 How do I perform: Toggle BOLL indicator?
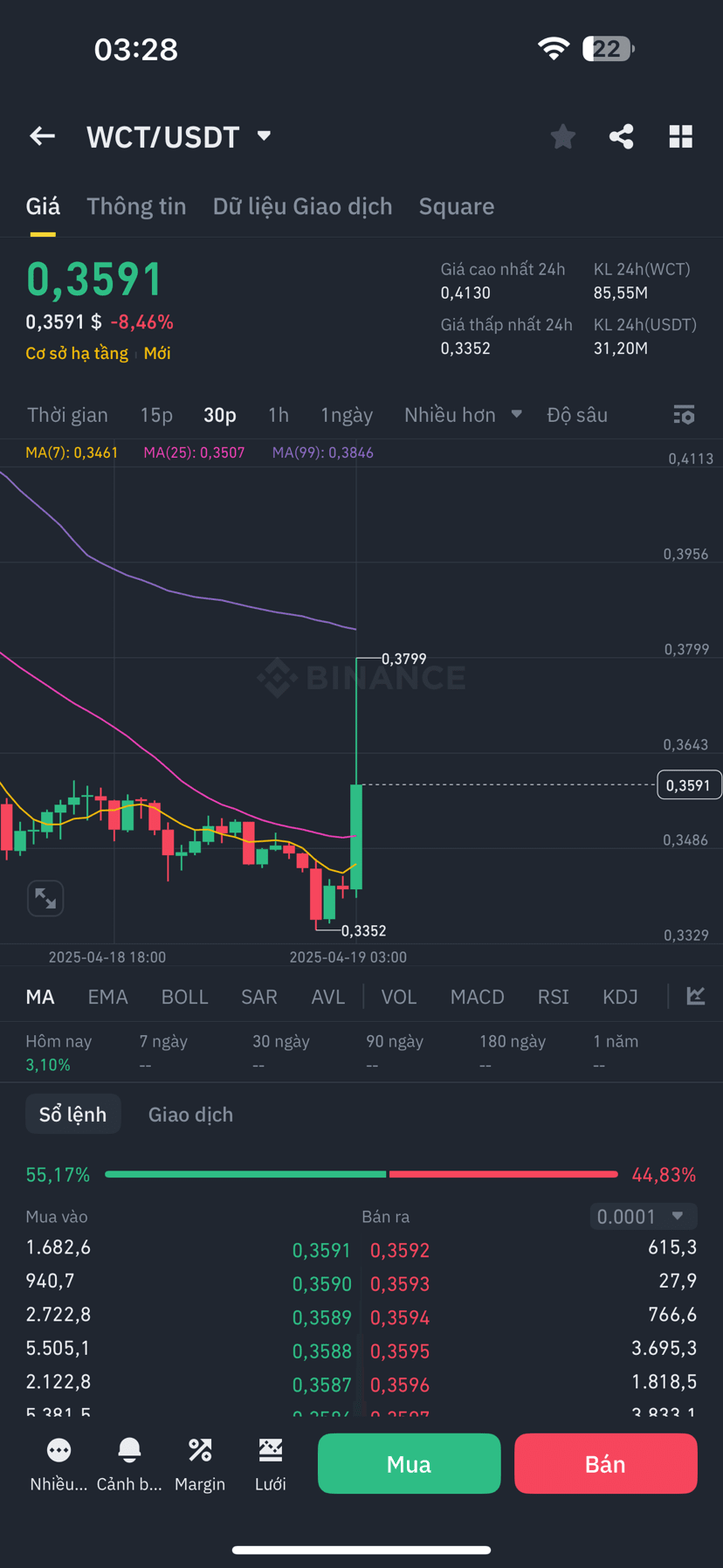tap(185, 997)
